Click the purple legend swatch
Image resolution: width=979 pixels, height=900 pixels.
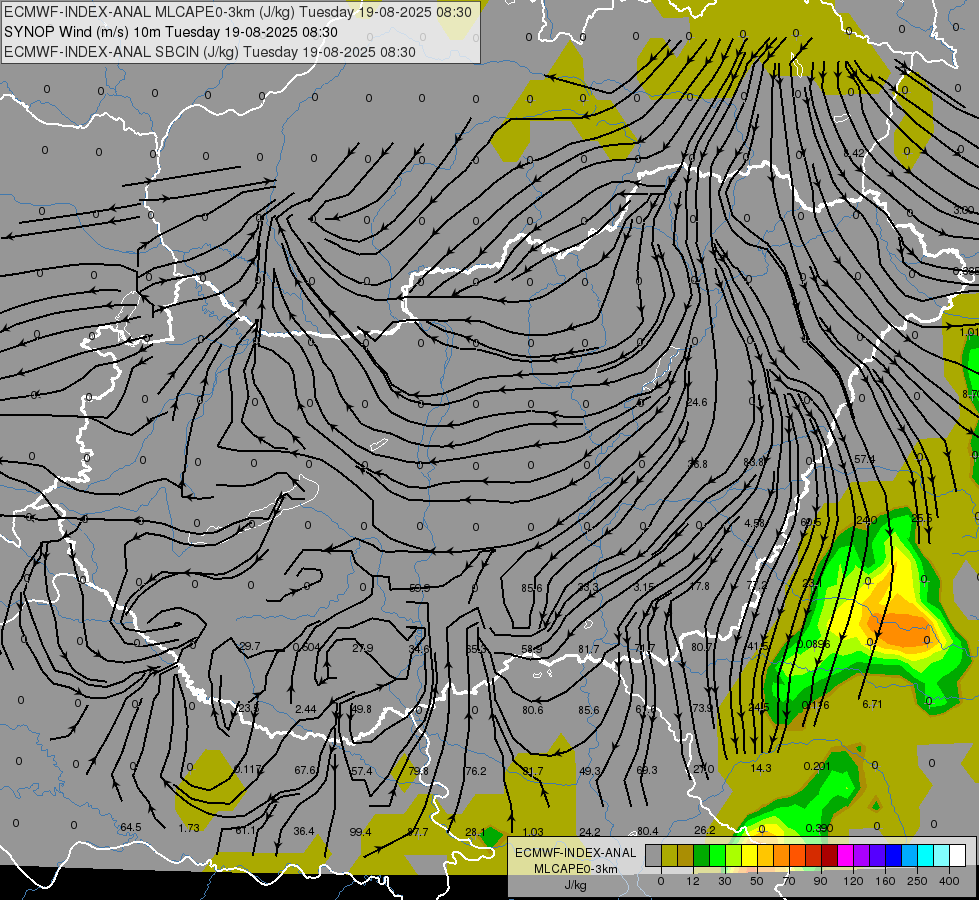coord(862,855)
